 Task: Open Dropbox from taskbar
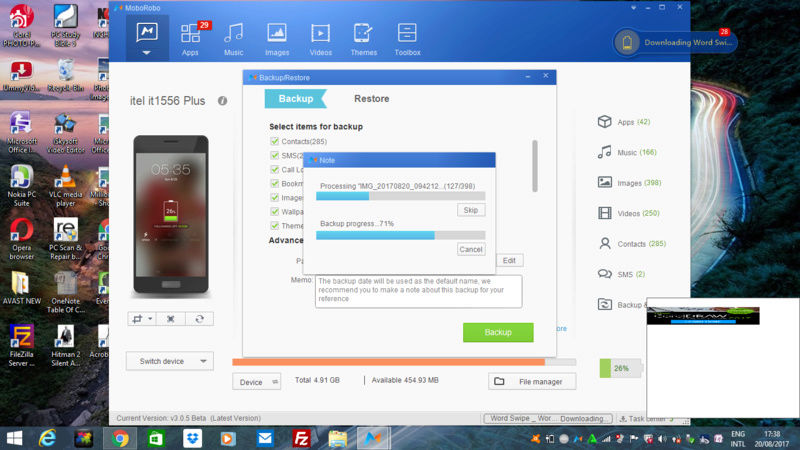point(192,438)
